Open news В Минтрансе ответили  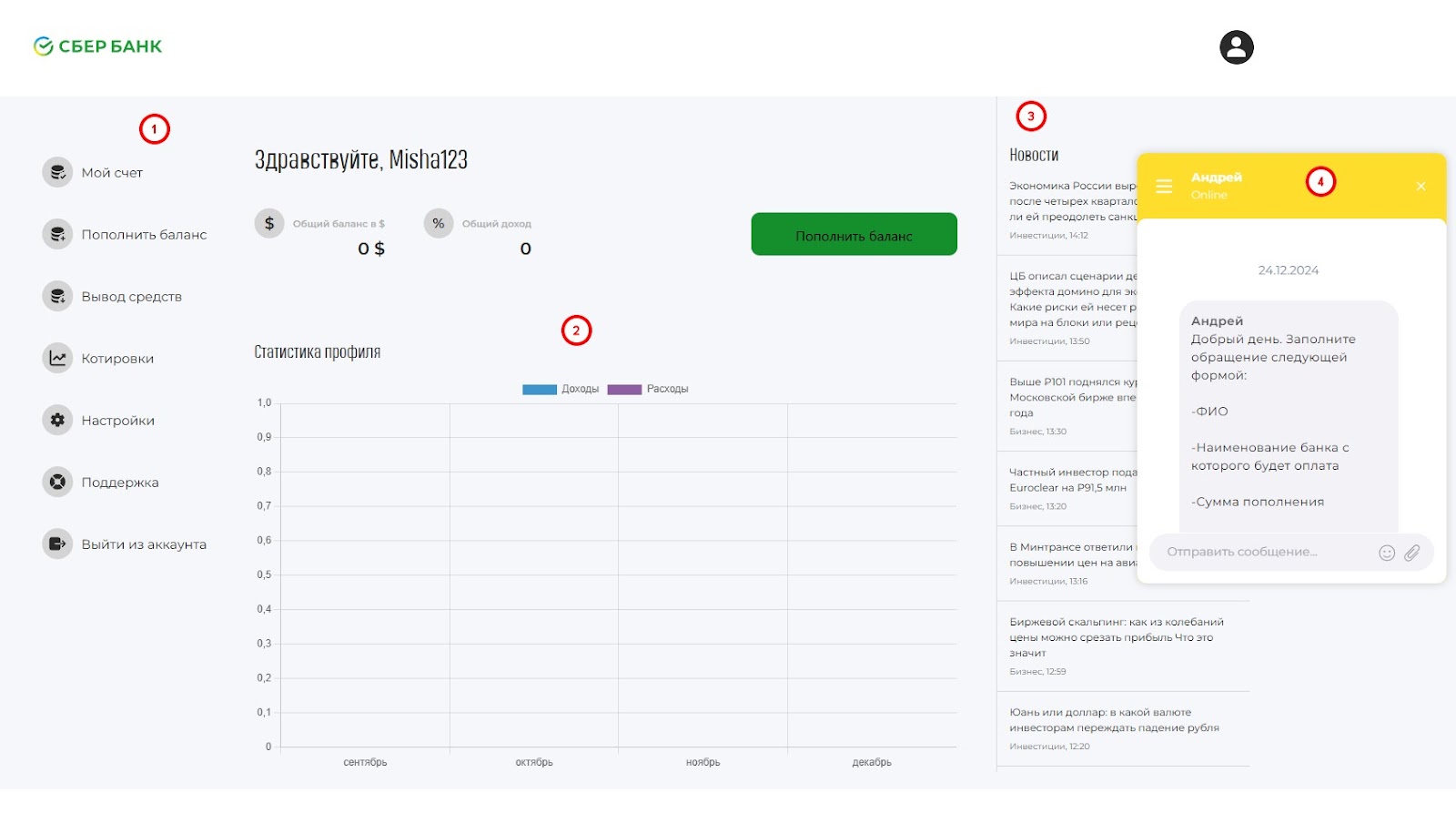click(x=1073, y=554)
